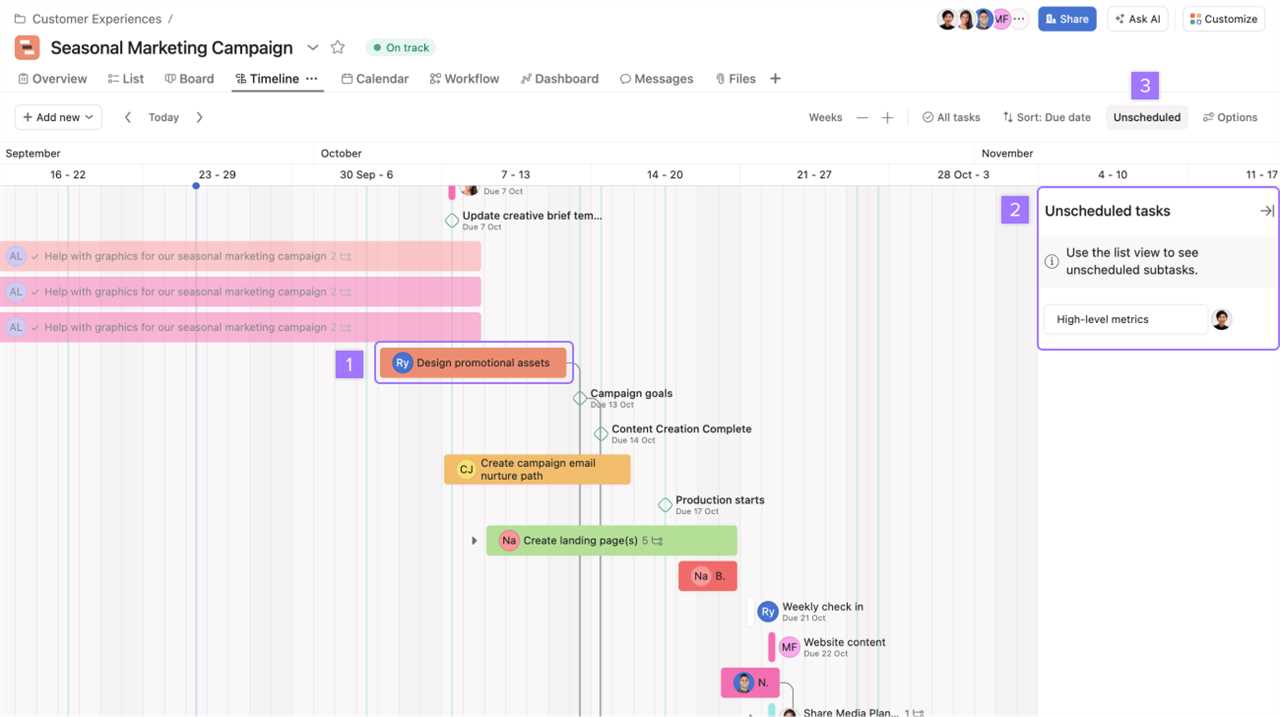The width and height of the screenshot is (1280, 717).
Task: Change sorting via Sort: Due date
Action: [x=1046, y=117]
